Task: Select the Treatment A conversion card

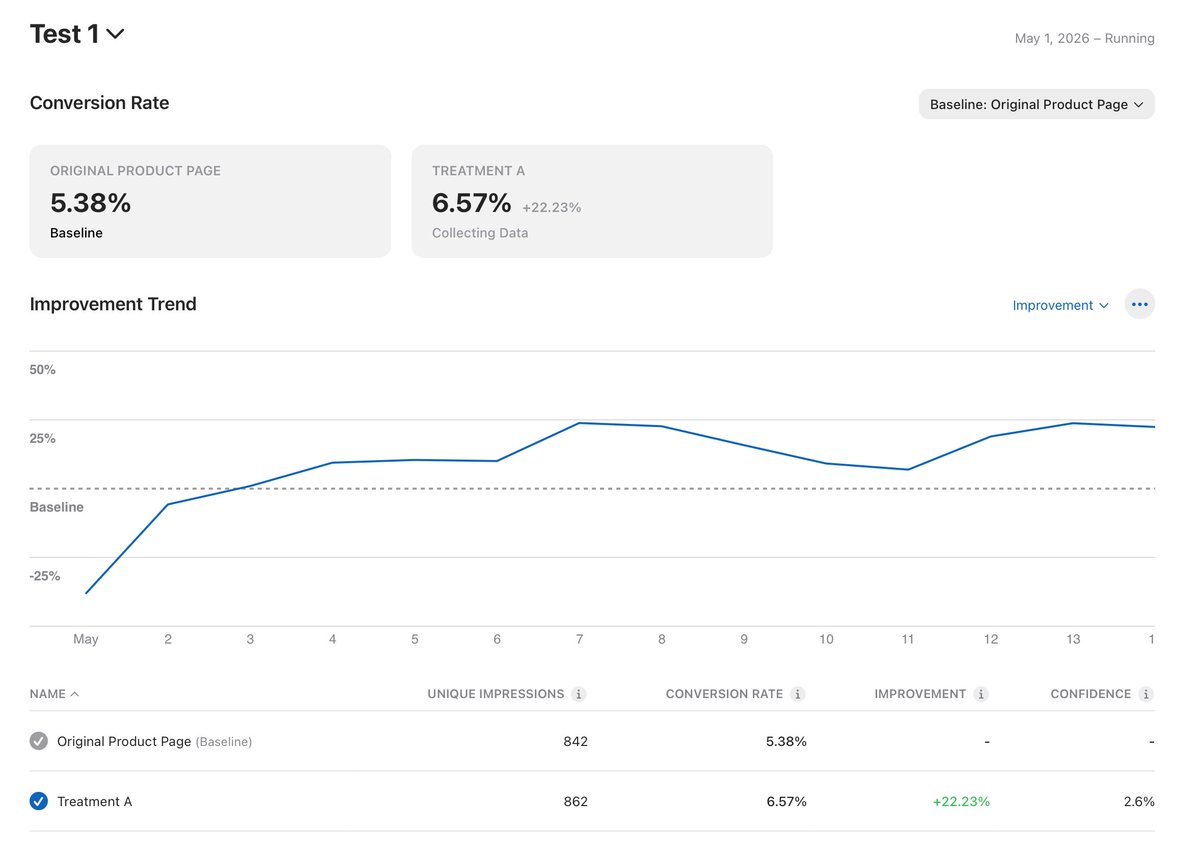Action: coord(592,201)
